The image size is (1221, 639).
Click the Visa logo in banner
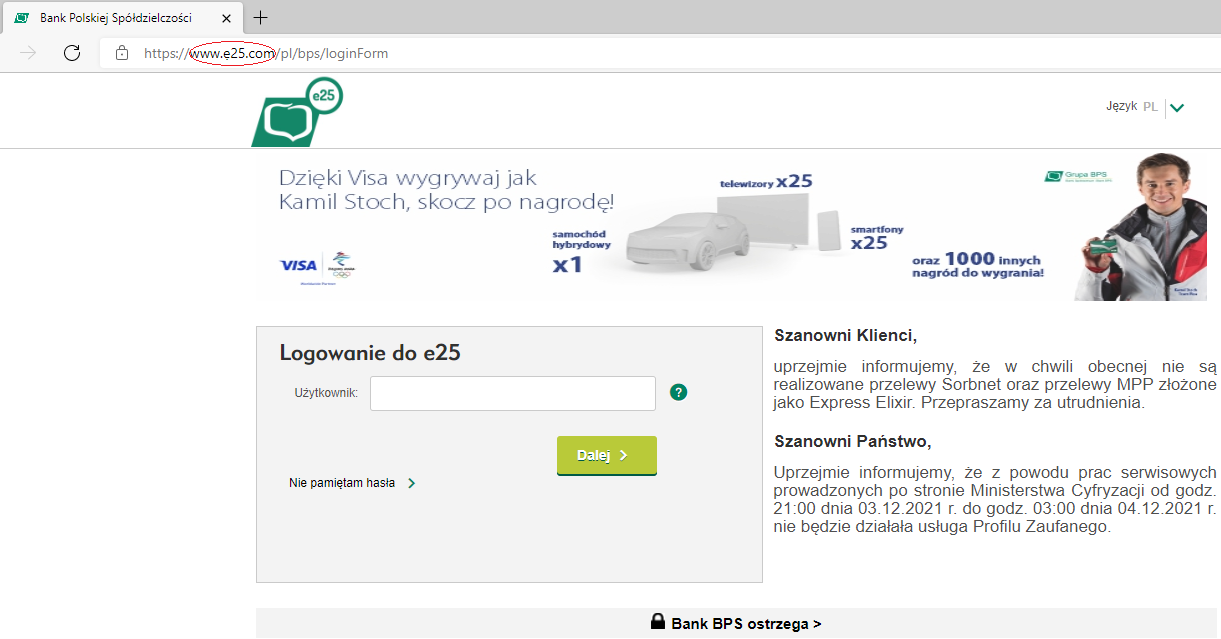click(x=298, y=266)
